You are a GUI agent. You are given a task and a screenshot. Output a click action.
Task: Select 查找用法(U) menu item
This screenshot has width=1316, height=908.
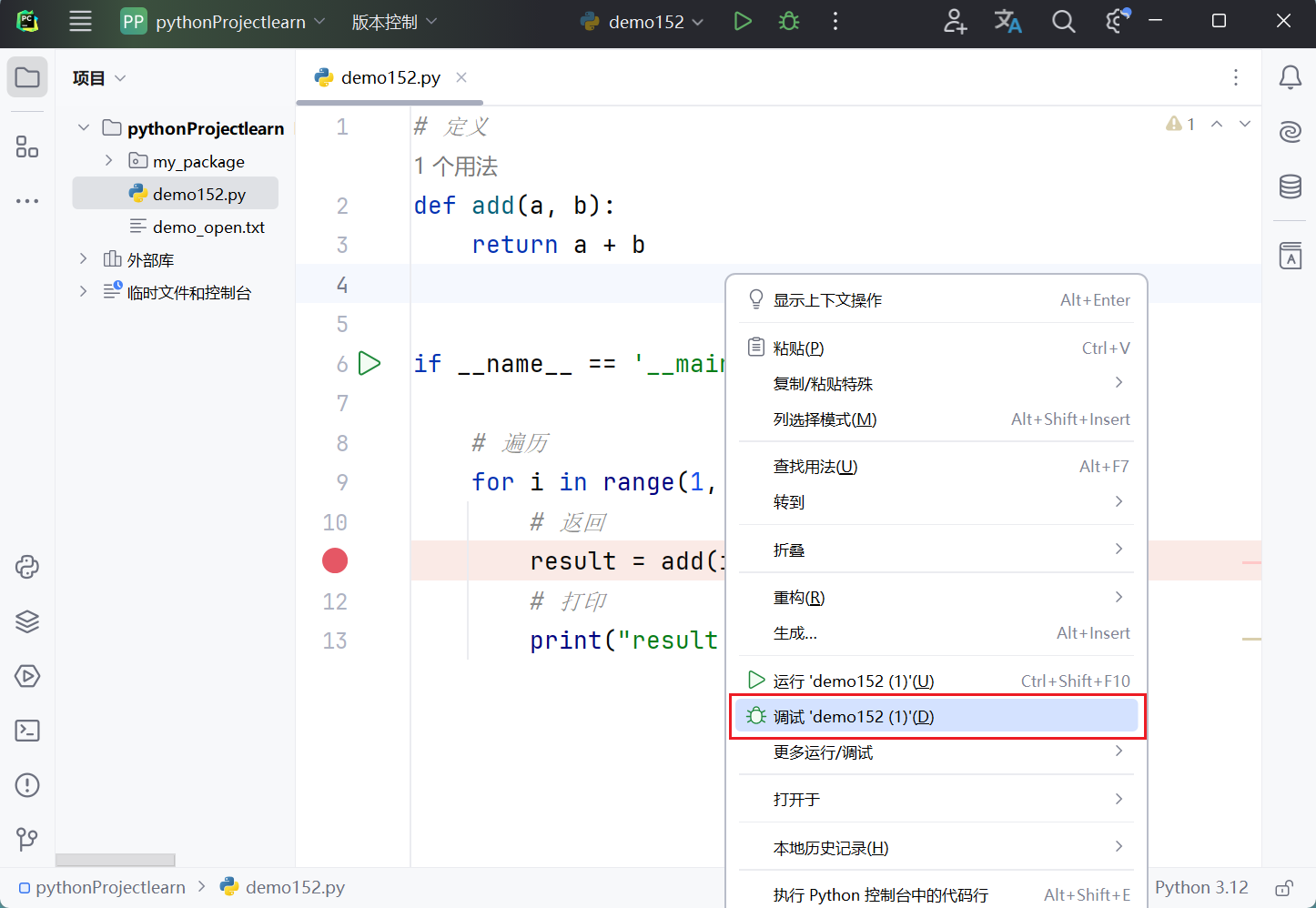[x=936, y=466]
